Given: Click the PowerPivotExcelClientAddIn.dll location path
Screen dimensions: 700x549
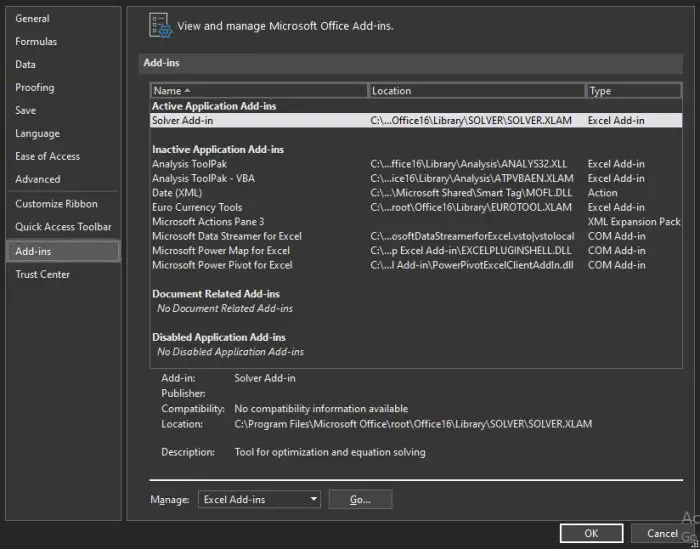Looking at the screenshot, I should coord(472,265).
